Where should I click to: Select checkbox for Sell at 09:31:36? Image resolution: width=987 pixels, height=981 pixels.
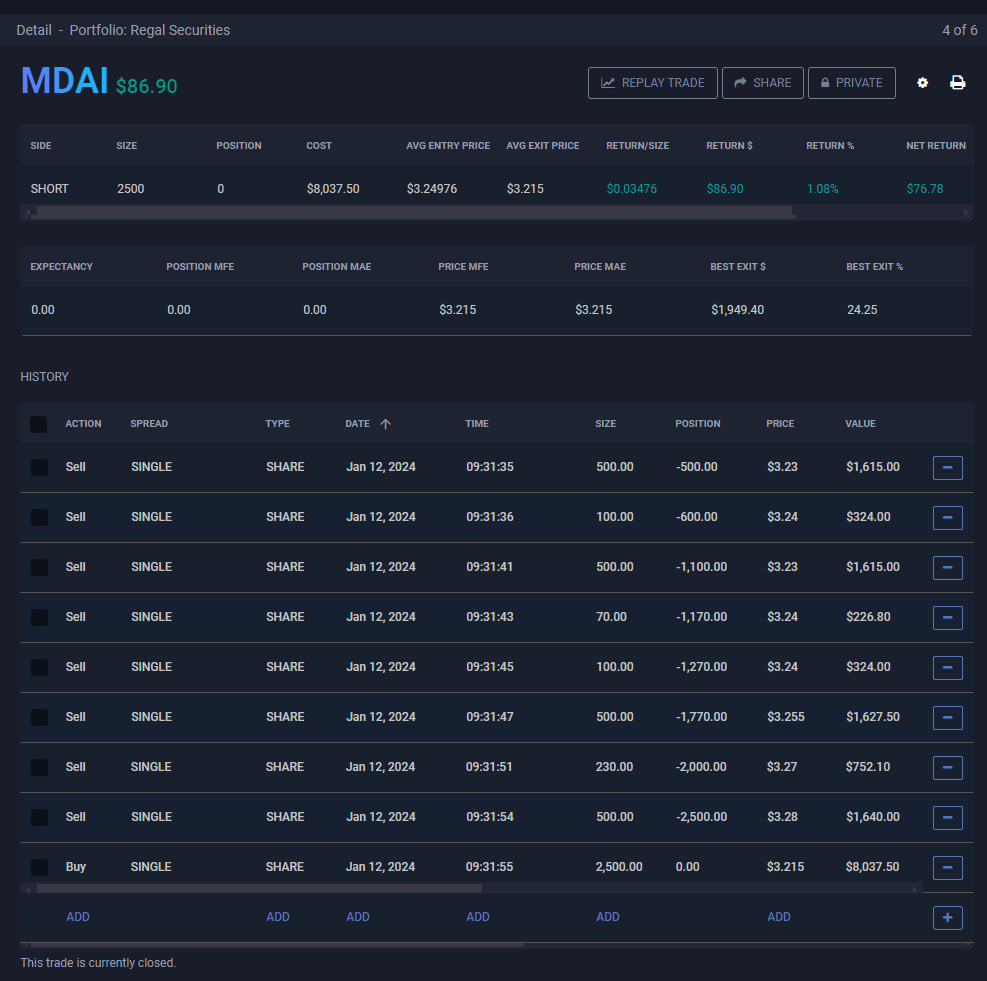[x=39, y=517]
